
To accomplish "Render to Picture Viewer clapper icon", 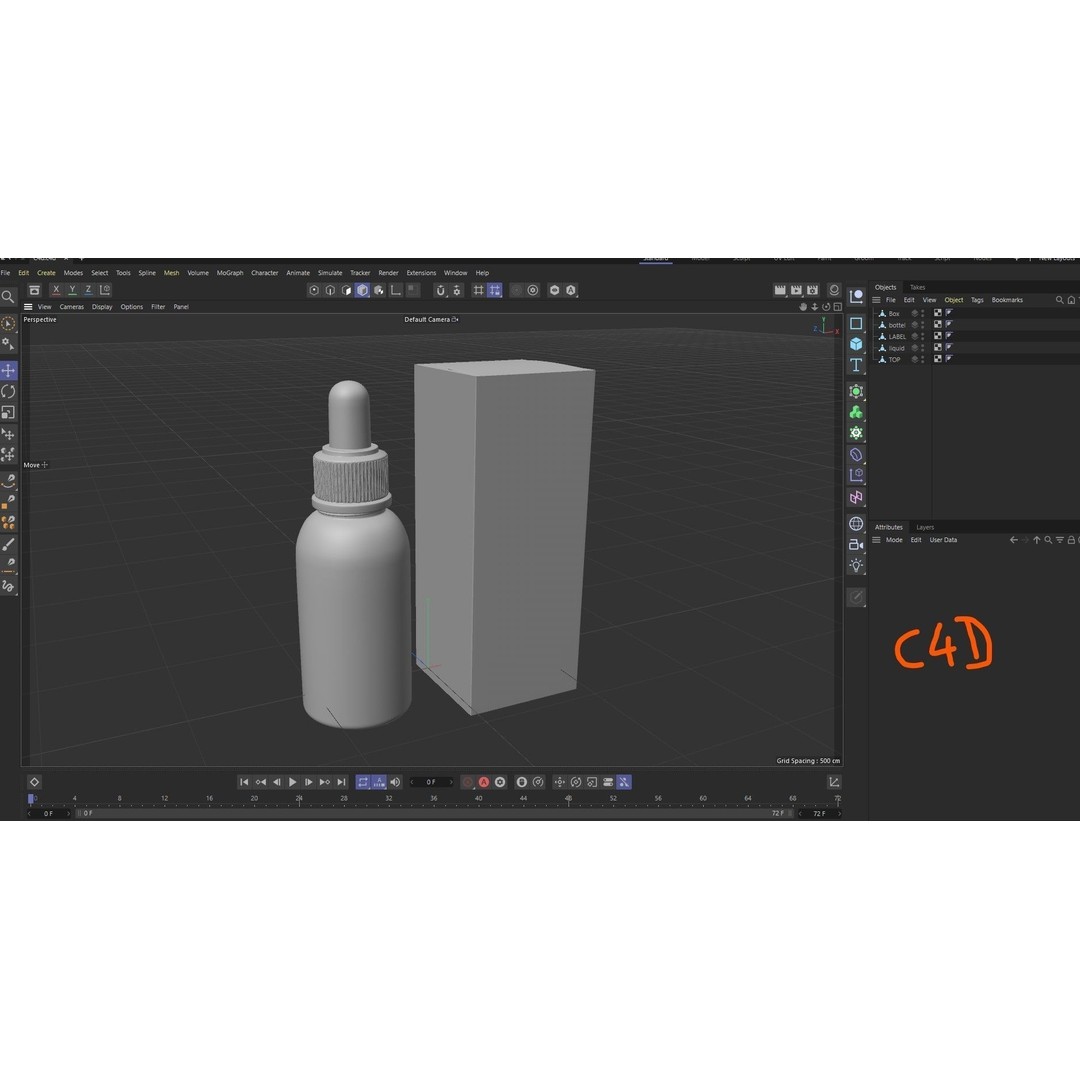I will [796, 290].
